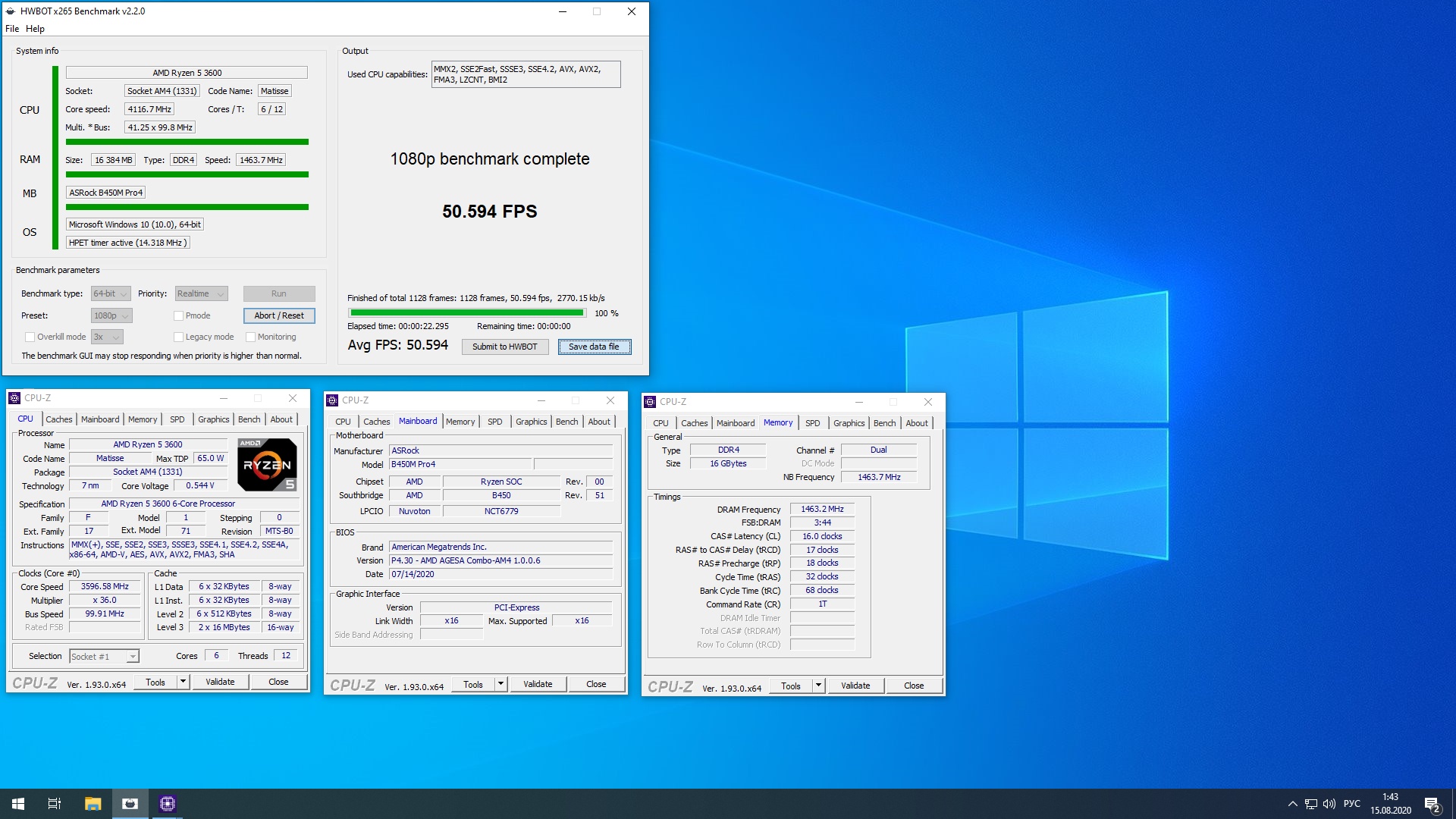This screenshot has height=819, width=1456.
Task: Open the Windows Start menu
Action: click(x=18, y=804)
